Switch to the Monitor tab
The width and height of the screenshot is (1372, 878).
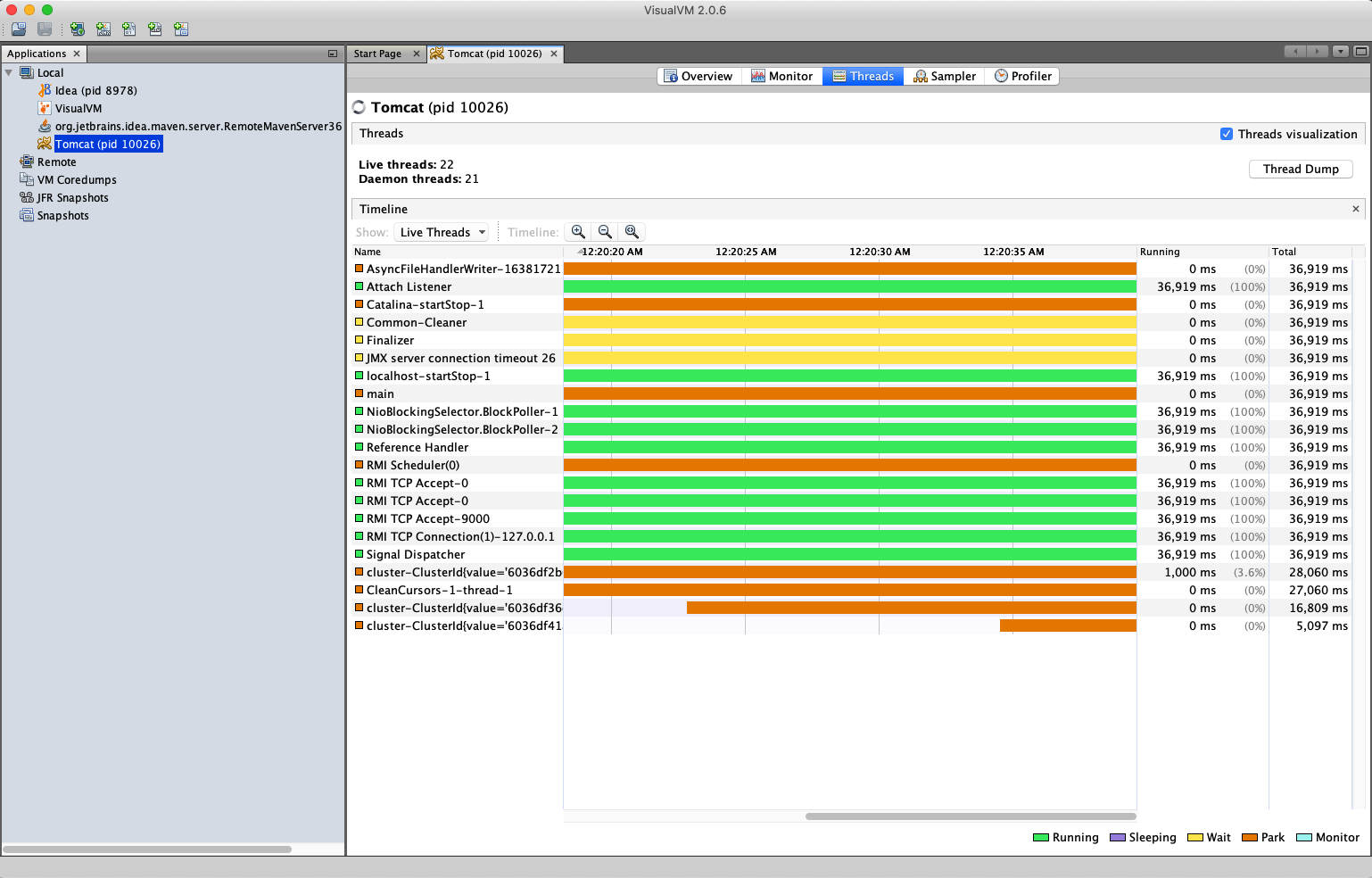(x=781, y=76)
